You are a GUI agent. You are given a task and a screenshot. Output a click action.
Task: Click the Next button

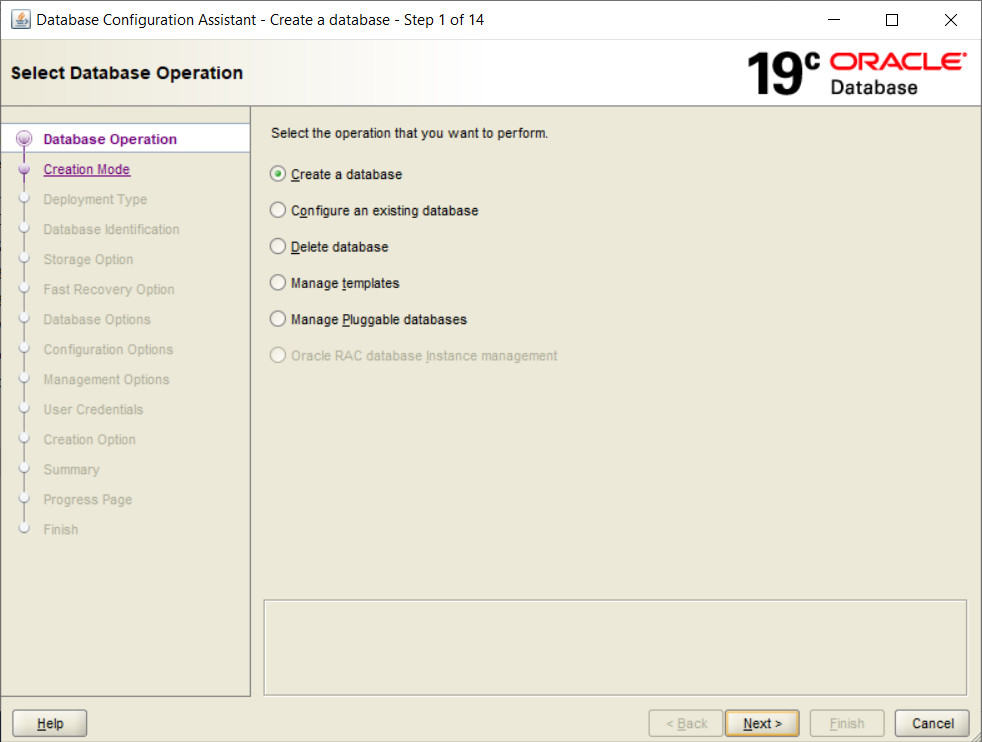tap(762, 724)
